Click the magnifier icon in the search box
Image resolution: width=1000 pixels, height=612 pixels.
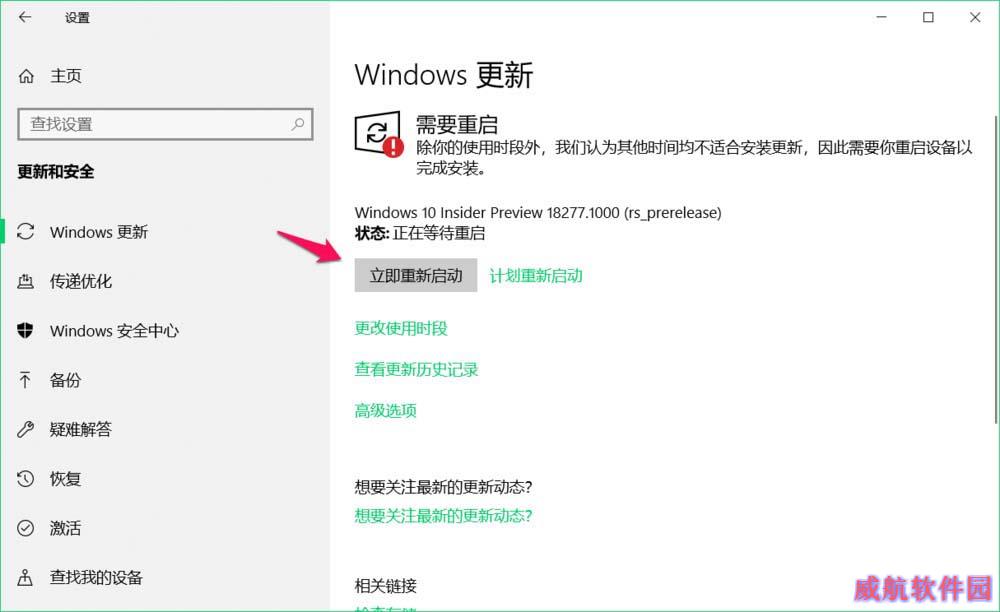297,124
